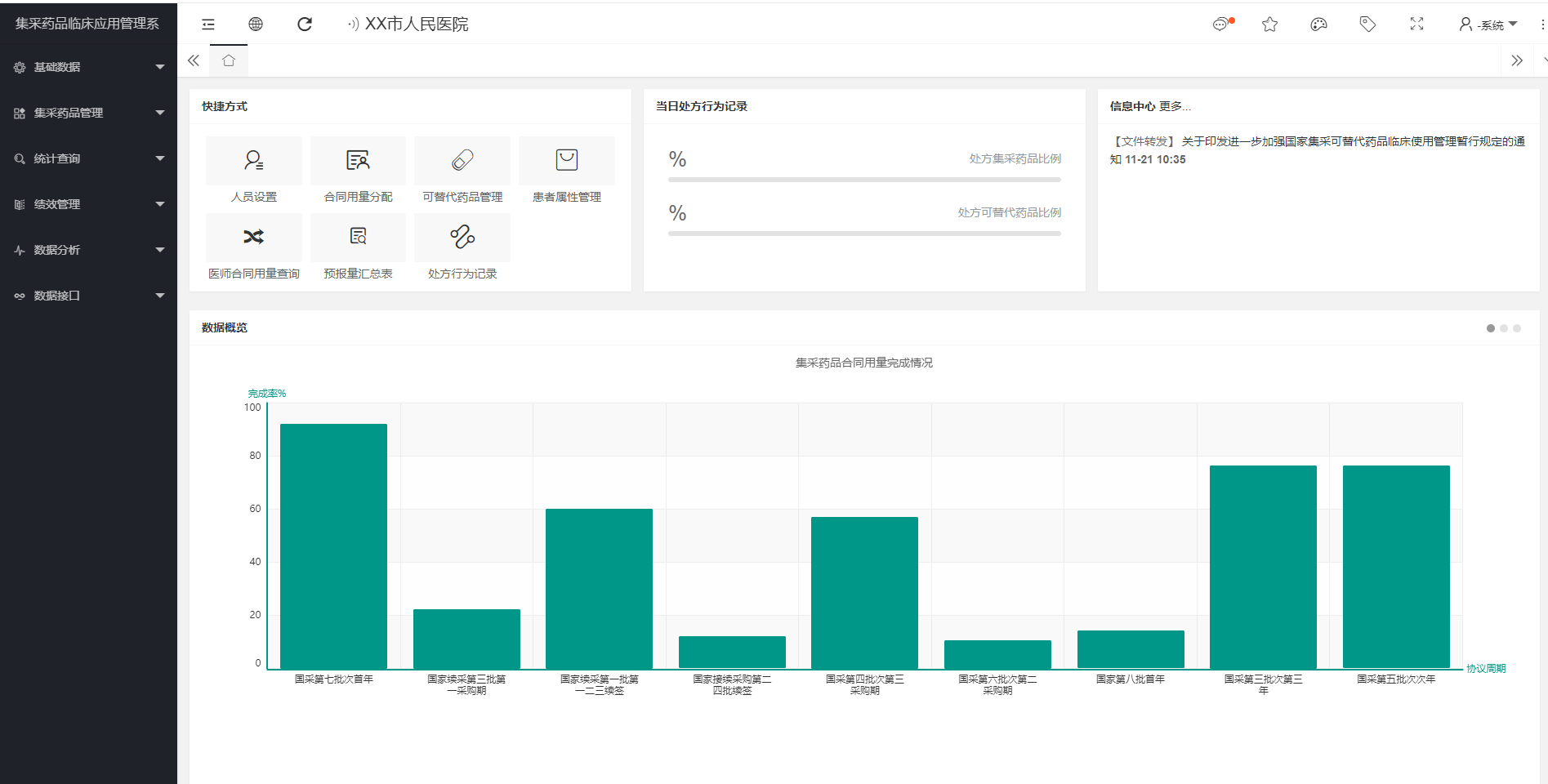Viewport: 1548px width, 784px height.
Task: Click the globe website icon
Action: click(256, 24)
